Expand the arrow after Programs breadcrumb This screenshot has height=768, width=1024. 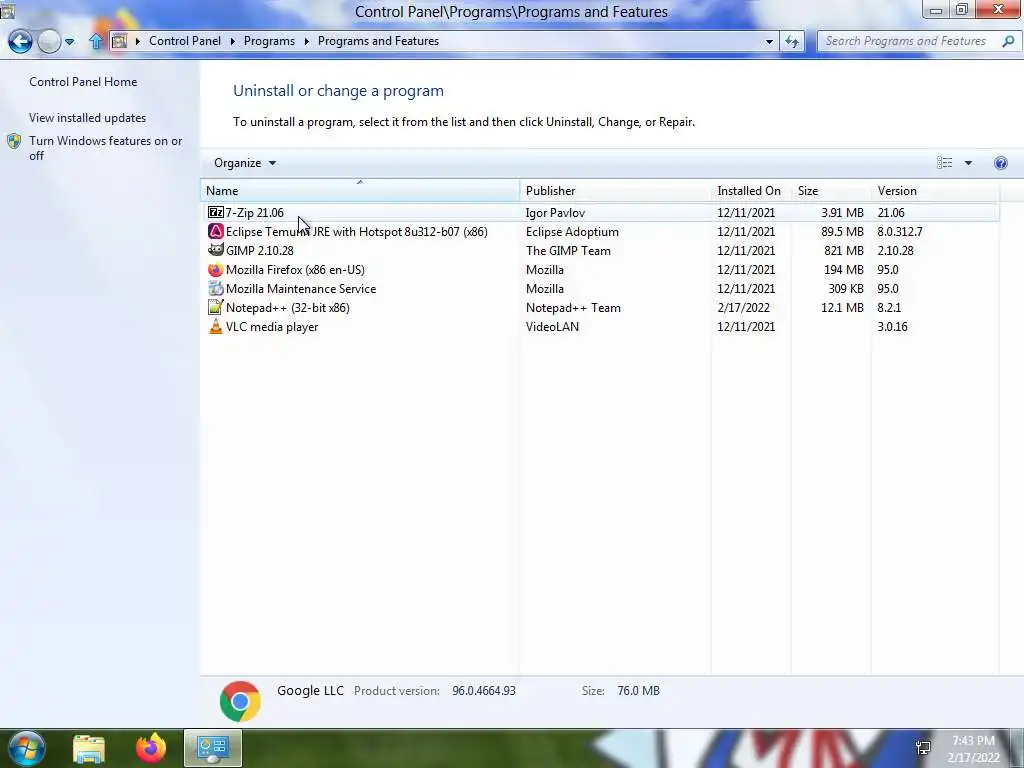(307, 41)
